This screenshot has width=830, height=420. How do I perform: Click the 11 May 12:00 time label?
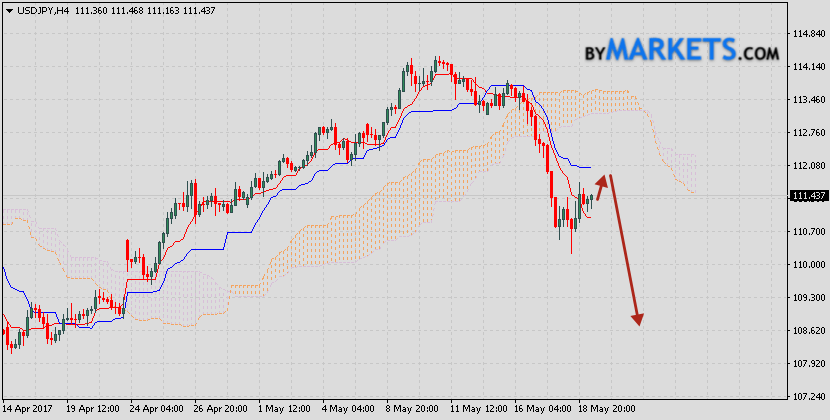point(480,409)
